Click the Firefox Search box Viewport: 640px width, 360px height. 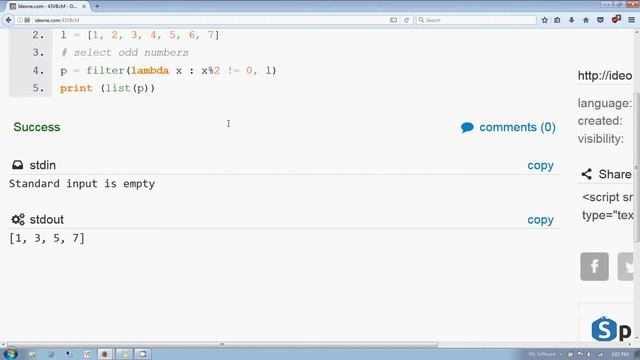pyautogui.click(x=476, y=20)
